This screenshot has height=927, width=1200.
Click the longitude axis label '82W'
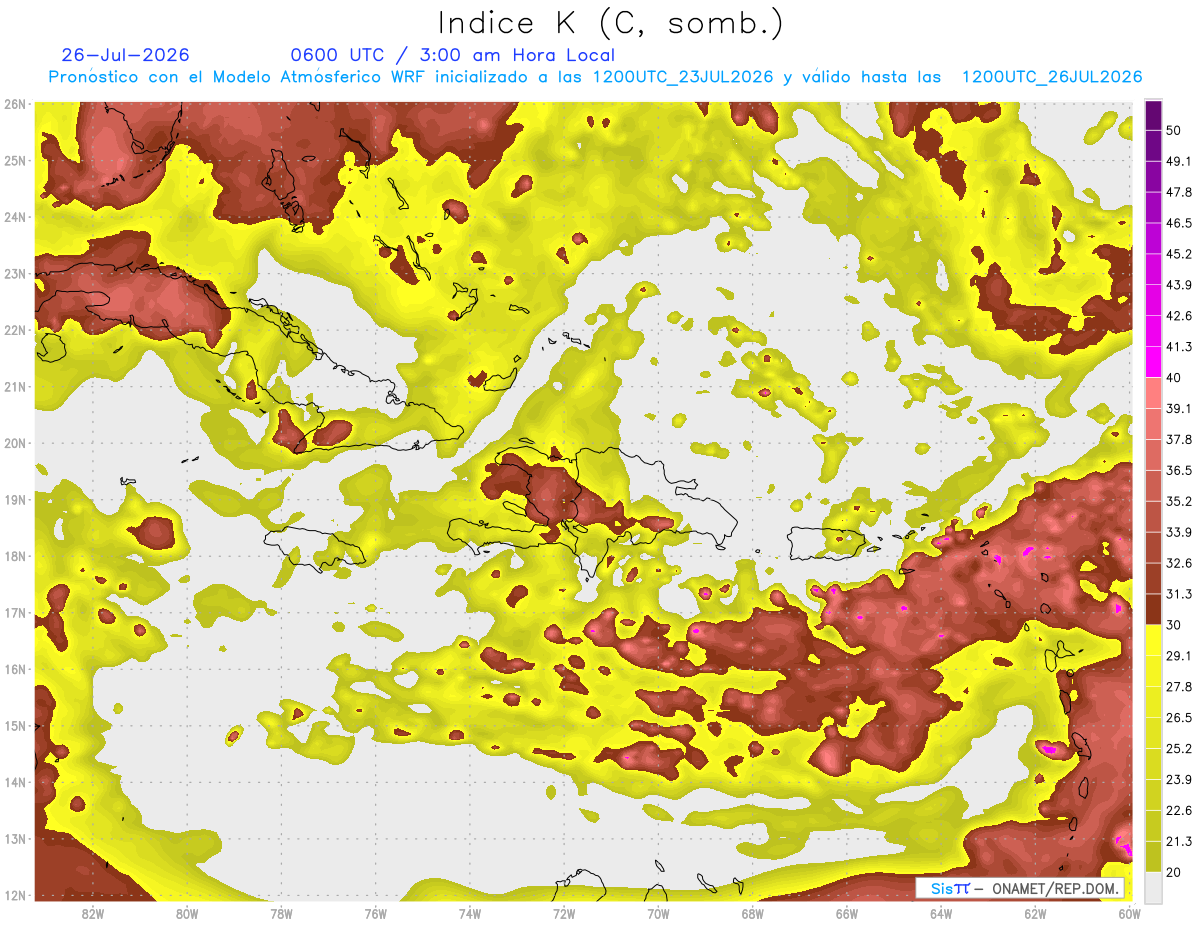[x=93, y=914]
